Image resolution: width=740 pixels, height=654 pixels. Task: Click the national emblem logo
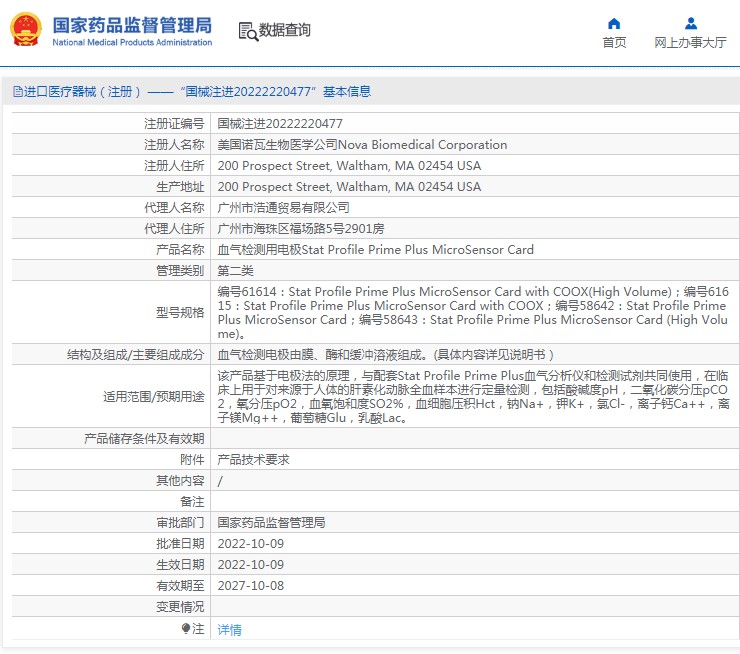coord(26,29)
